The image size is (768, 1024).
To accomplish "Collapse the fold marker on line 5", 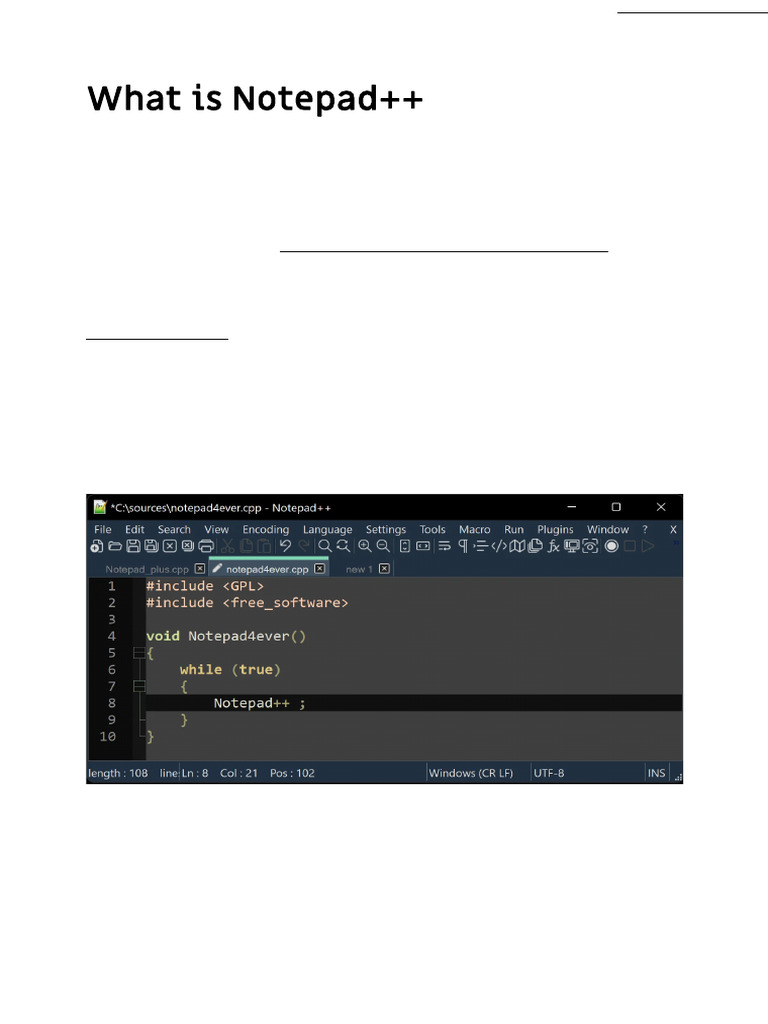I will coord(139,653).
